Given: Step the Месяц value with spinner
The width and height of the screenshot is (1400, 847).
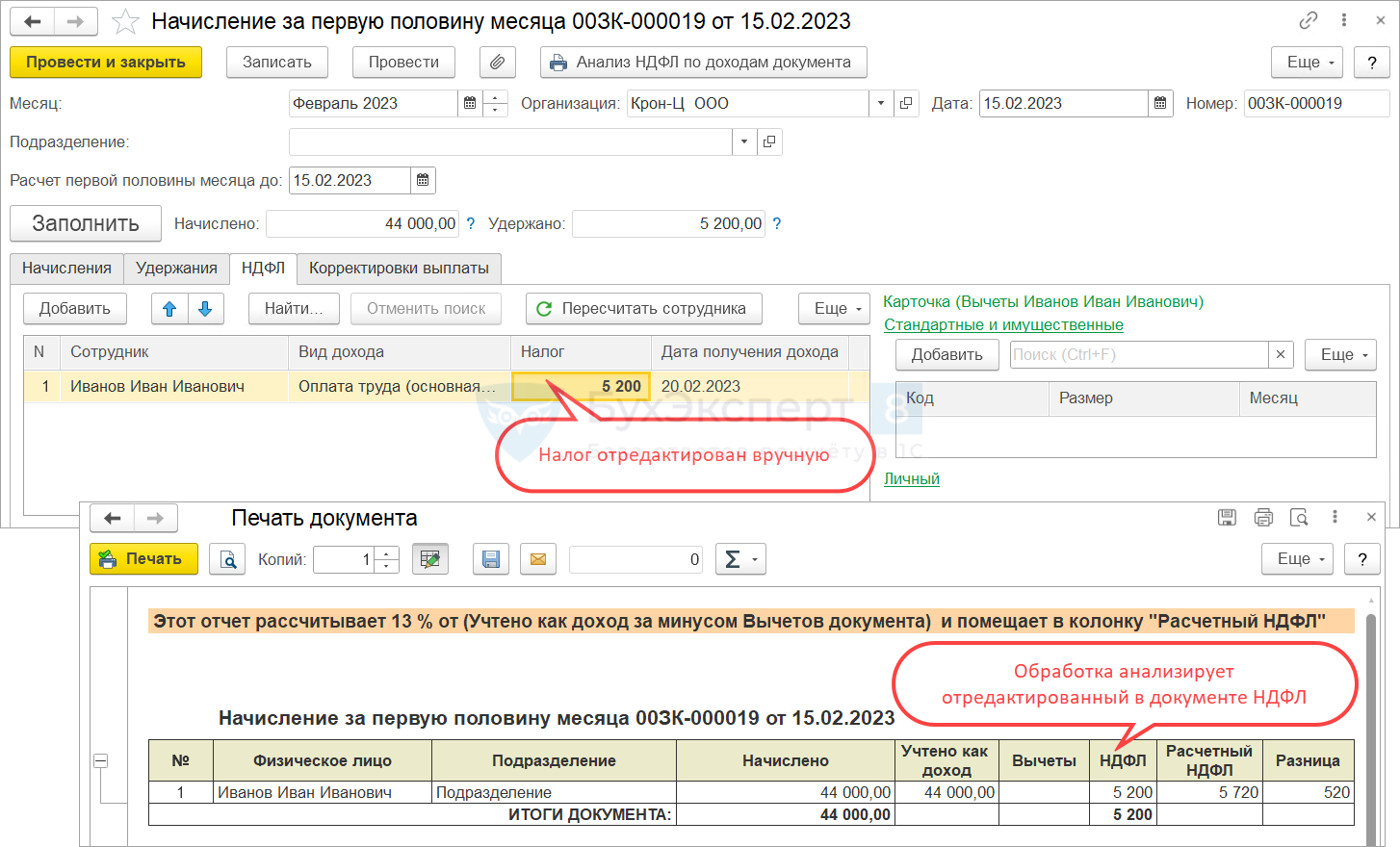Looking at the screenshot, I should 495,103.
